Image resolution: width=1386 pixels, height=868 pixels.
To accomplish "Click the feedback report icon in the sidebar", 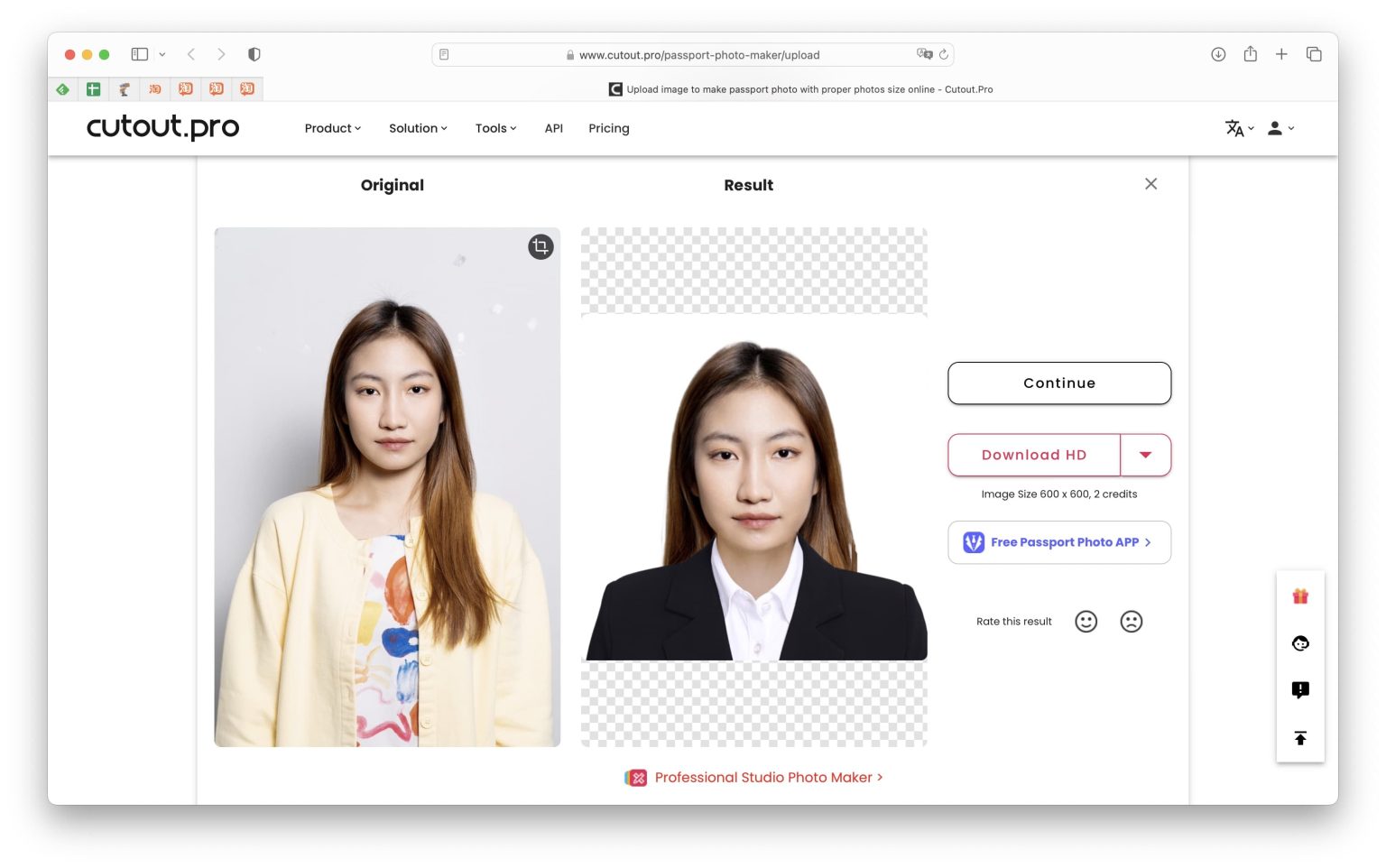I will click(1299, 689).
